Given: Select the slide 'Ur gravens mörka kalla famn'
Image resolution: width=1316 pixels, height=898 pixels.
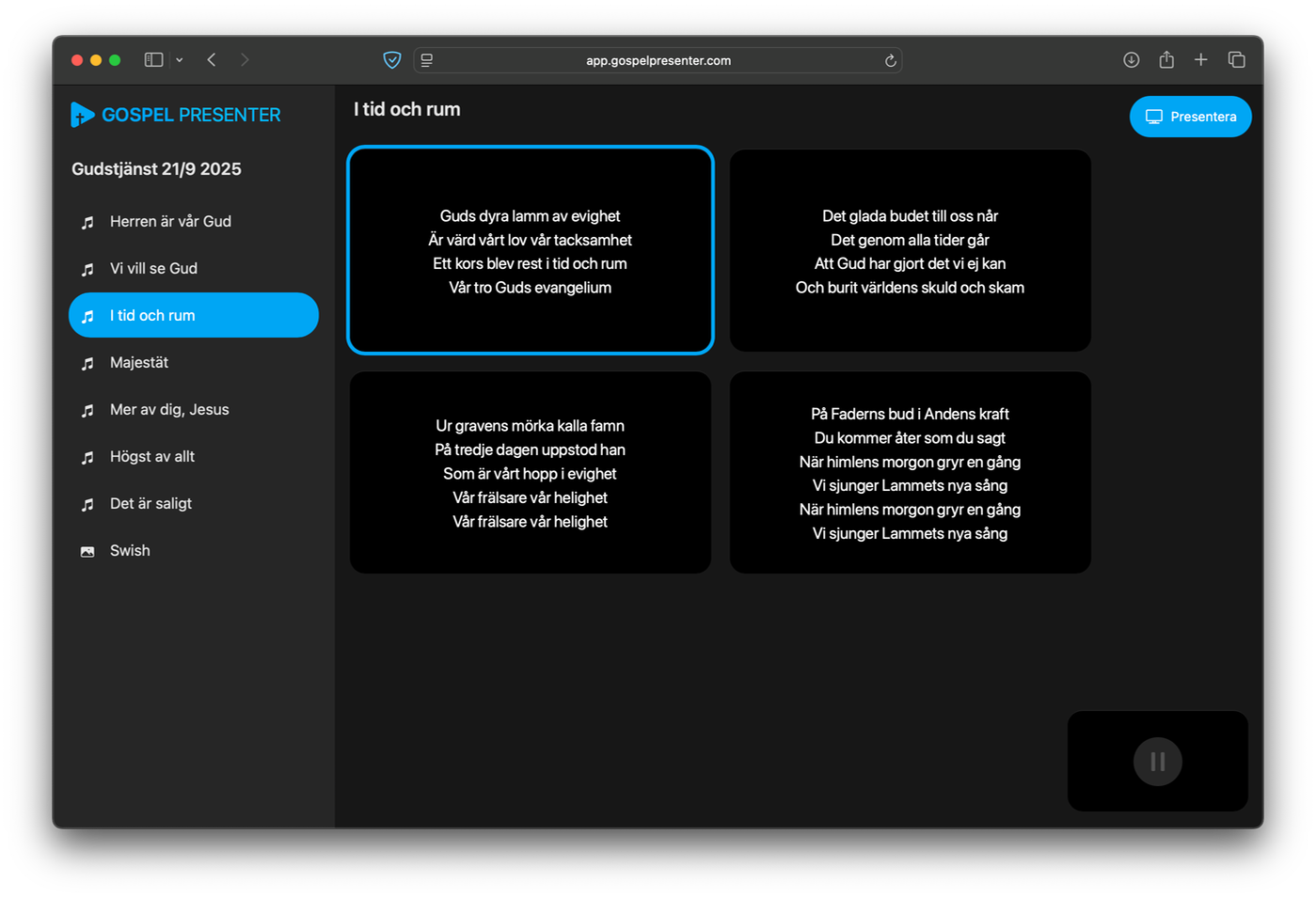Looking at the screenshot, I should [x=530, y=473].
